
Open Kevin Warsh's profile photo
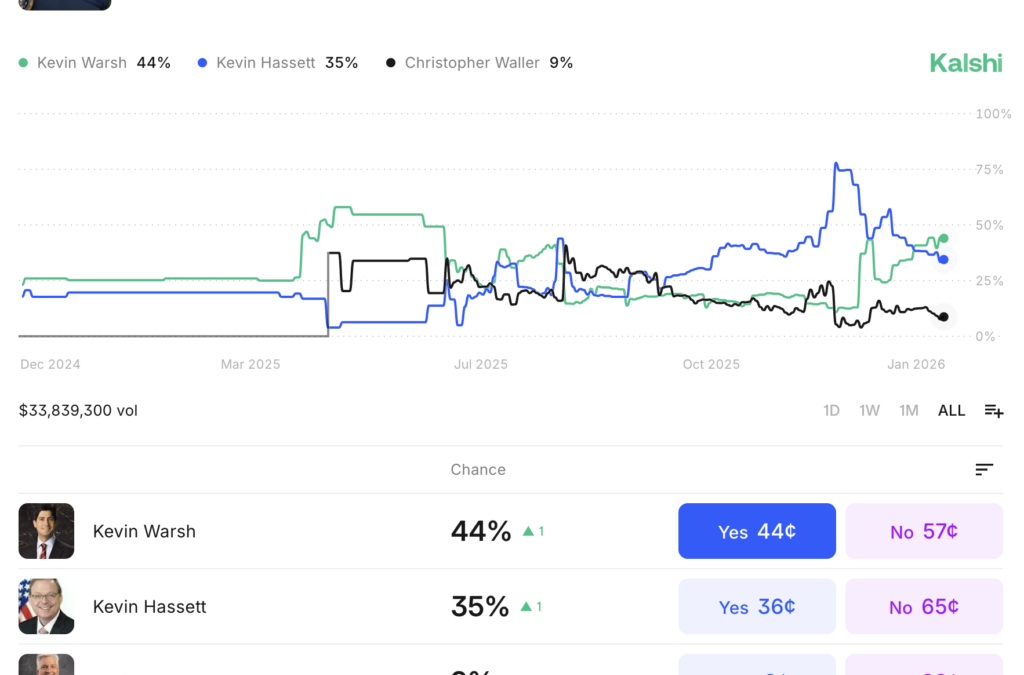point(46,531)
